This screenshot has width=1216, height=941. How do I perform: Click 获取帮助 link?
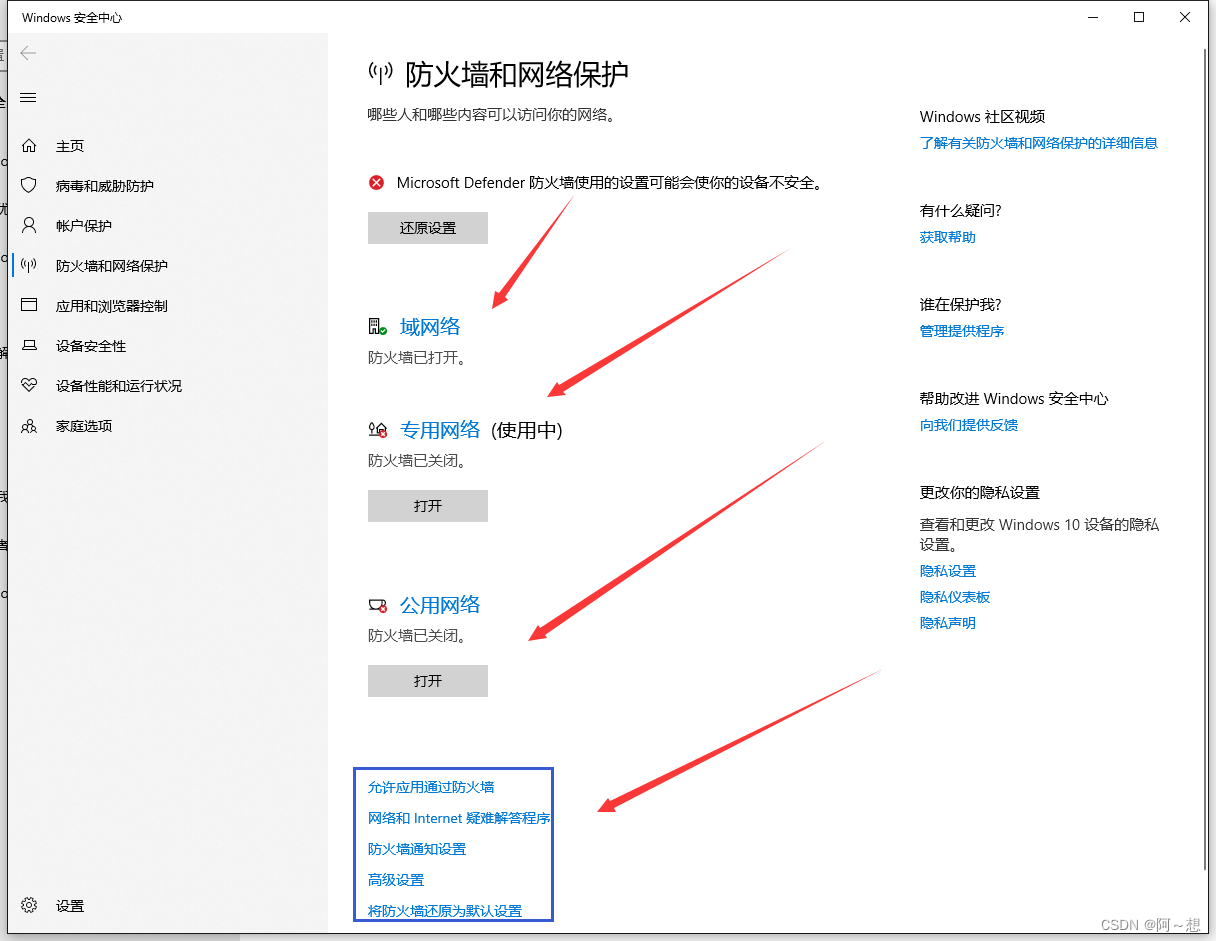[948, 237]
